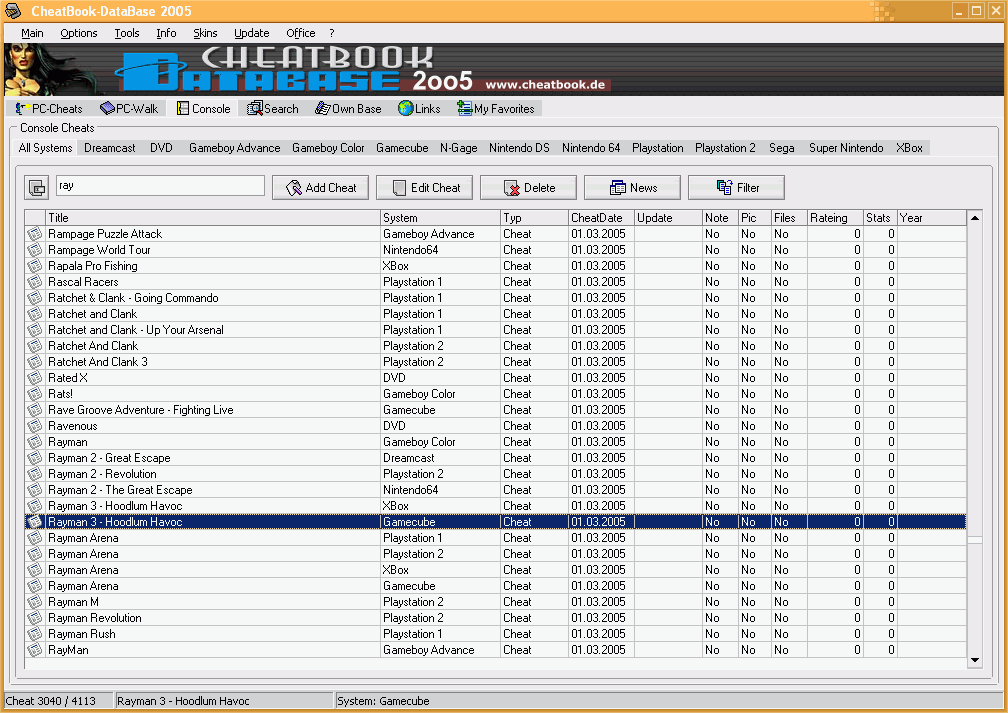Screen dimensions: 1008x713
Task: Filter by Playstation 2 system tab
Action: pos(725,148)
